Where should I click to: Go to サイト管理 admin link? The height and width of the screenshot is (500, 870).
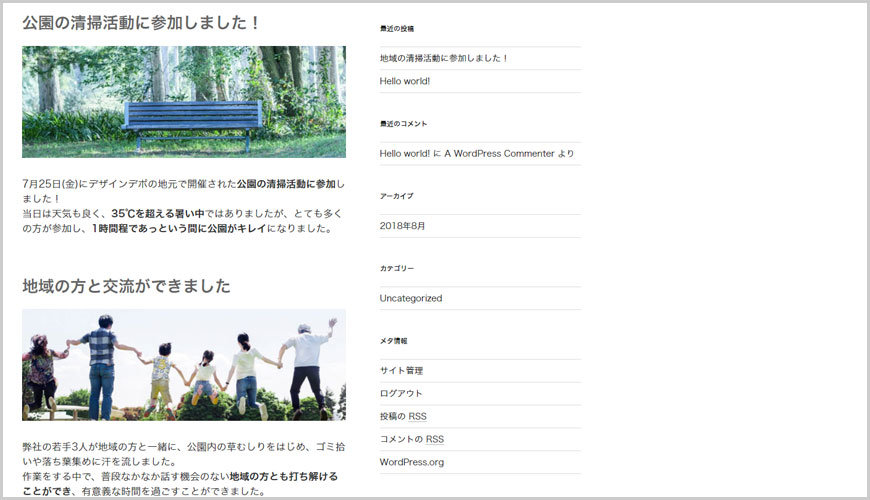(x=401, y=371)
